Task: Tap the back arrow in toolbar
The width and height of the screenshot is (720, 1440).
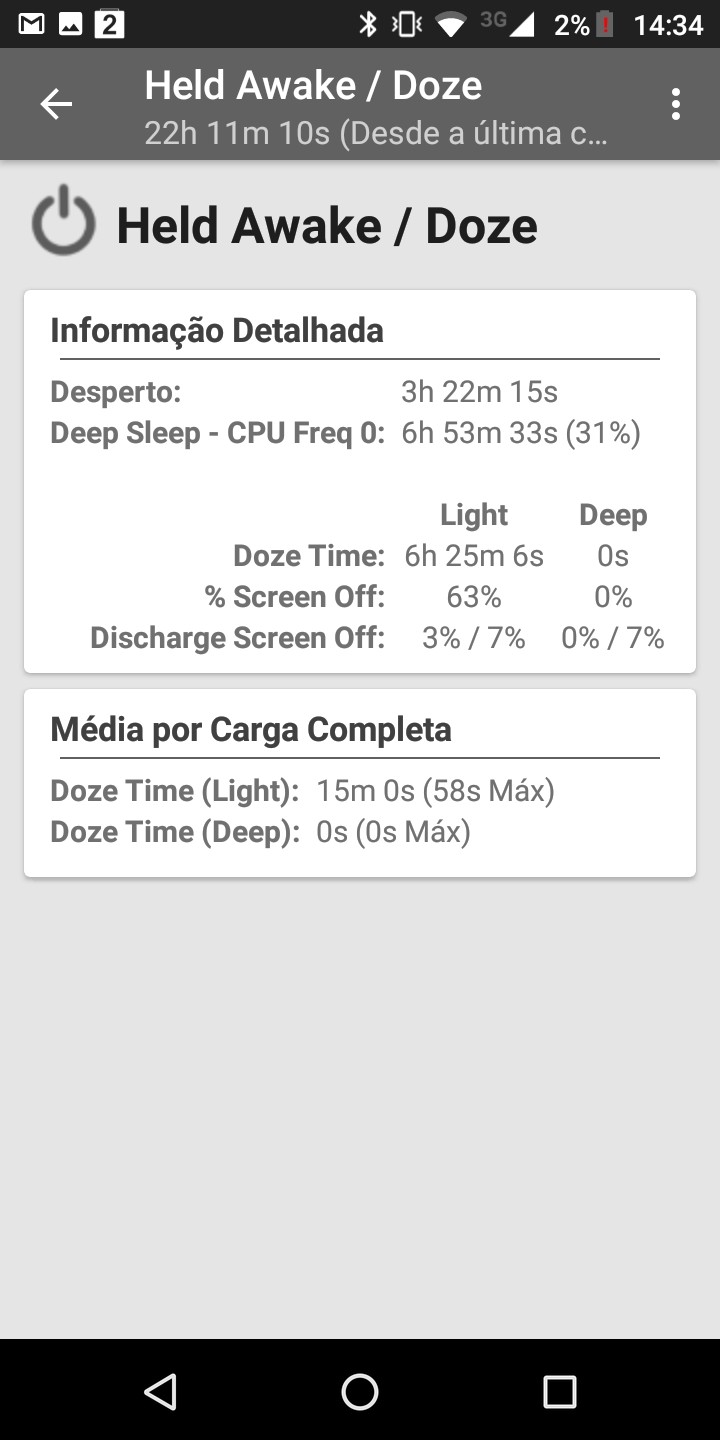Action: [x=56, y=104]
